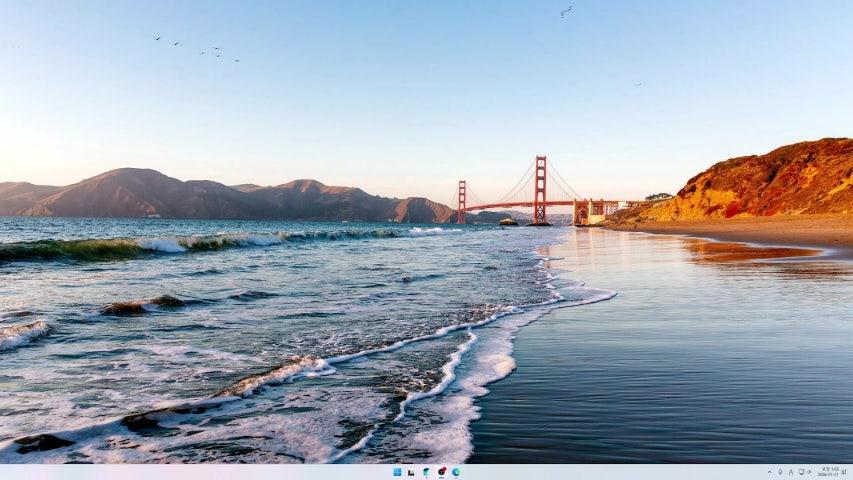Viewport: 853px width, 480px height.
Task: Open Task View from the taskbar
Action: tap(411, 472)
